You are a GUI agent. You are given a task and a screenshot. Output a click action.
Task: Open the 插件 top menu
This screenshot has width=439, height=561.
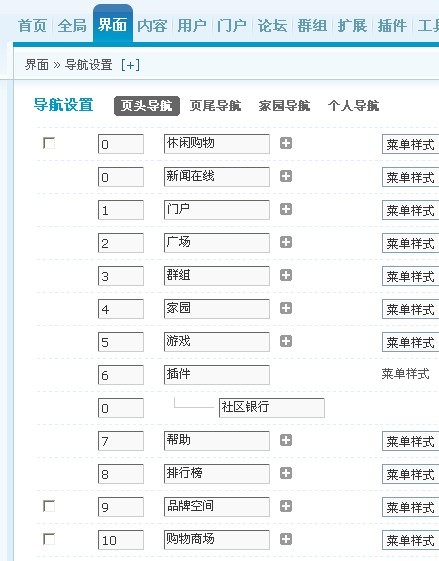392,26
